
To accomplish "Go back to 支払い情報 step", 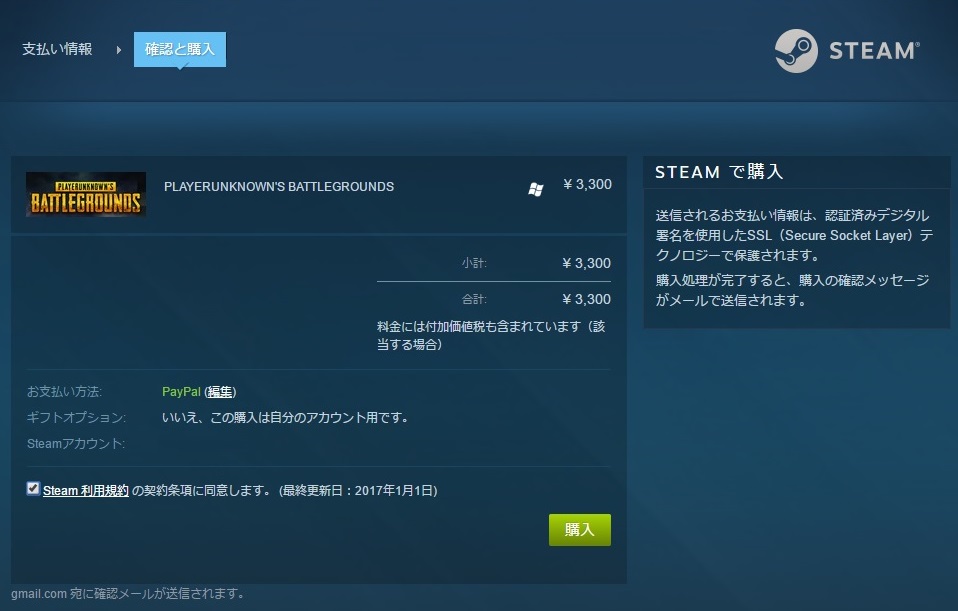I will 57,49.
